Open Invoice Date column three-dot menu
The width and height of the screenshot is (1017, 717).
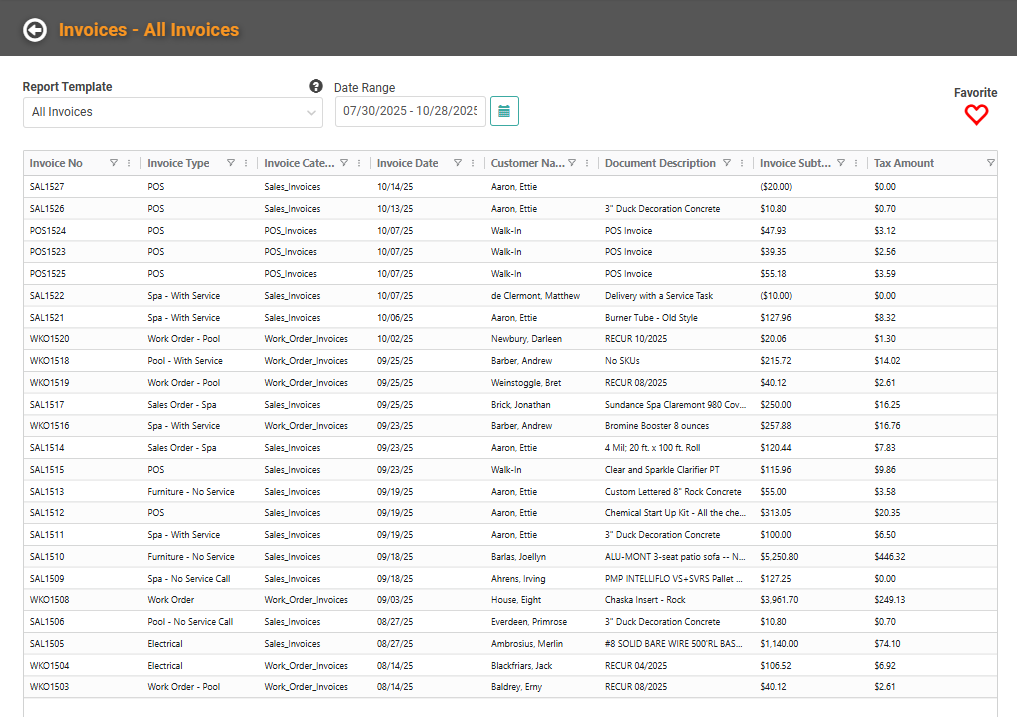pyautogui.click(x=473, y=163)
